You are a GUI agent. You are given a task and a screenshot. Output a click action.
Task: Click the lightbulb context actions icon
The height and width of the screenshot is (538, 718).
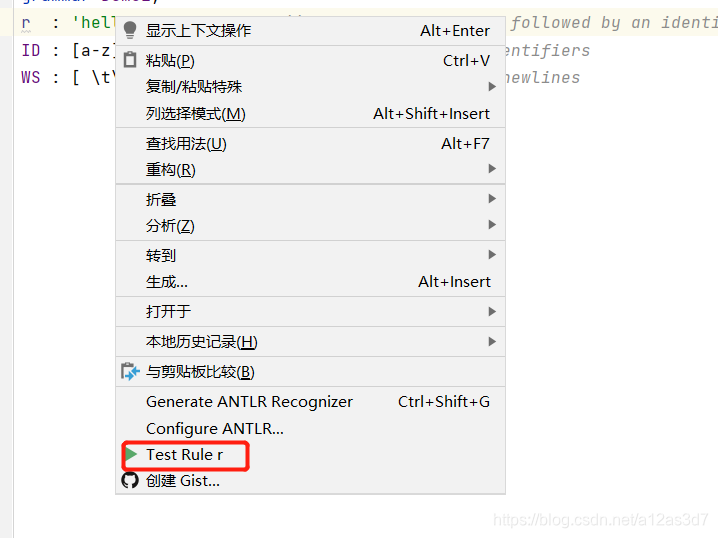(130, 30)
